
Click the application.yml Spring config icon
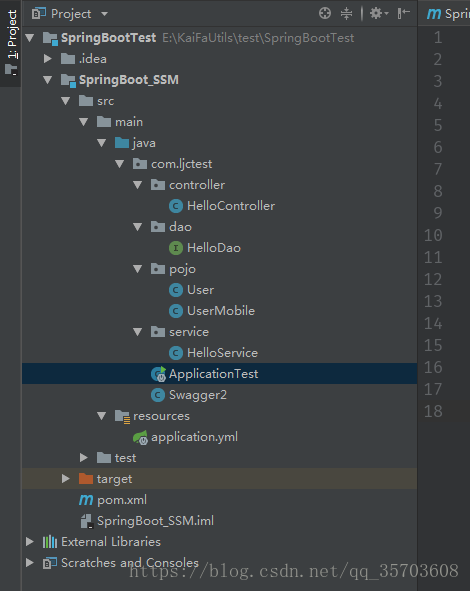[x=140, y=437]
